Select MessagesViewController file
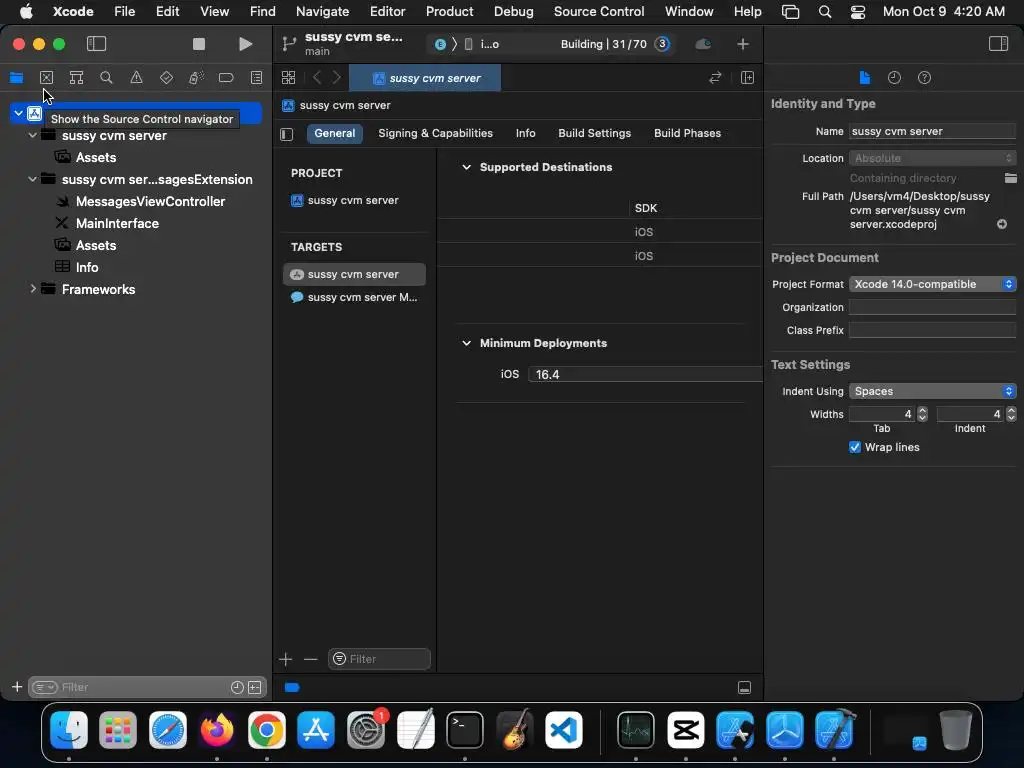1024x768 pixels. pos(150,201)
